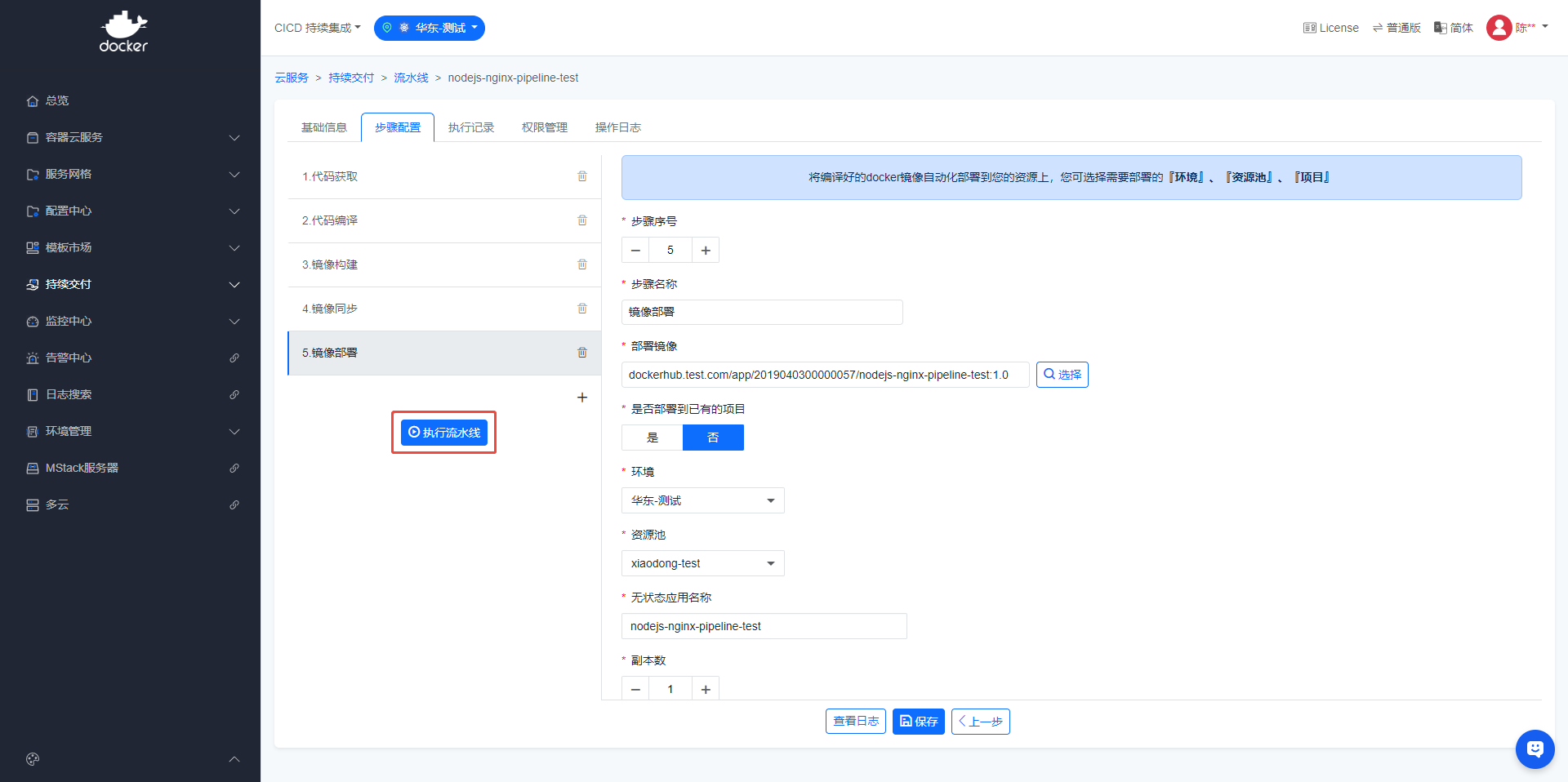Open the theme palette icon in sidebar
Screen dimensions: 1568x782
[x=33, y=759]
